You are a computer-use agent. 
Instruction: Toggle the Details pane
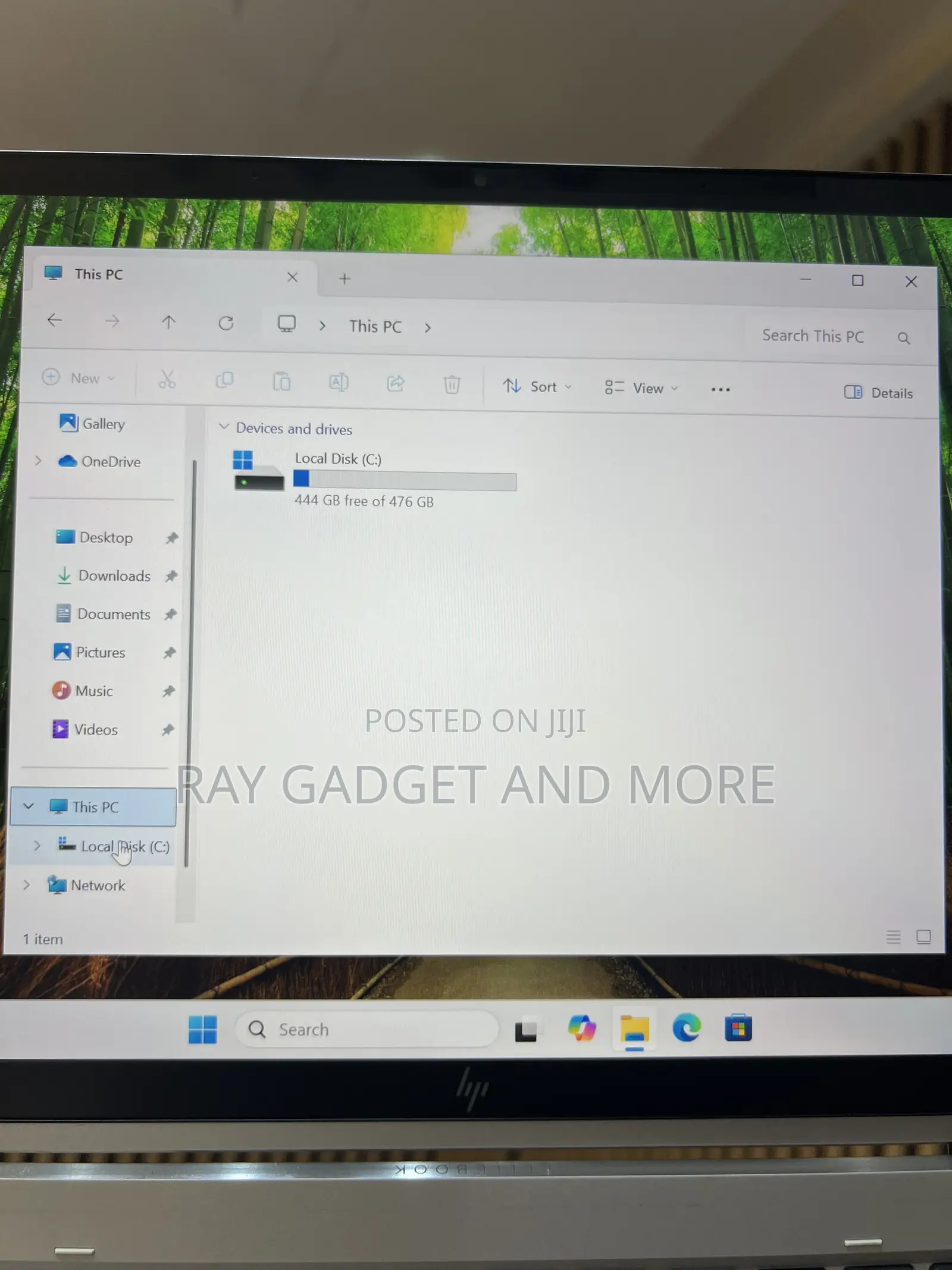[879, 393]
